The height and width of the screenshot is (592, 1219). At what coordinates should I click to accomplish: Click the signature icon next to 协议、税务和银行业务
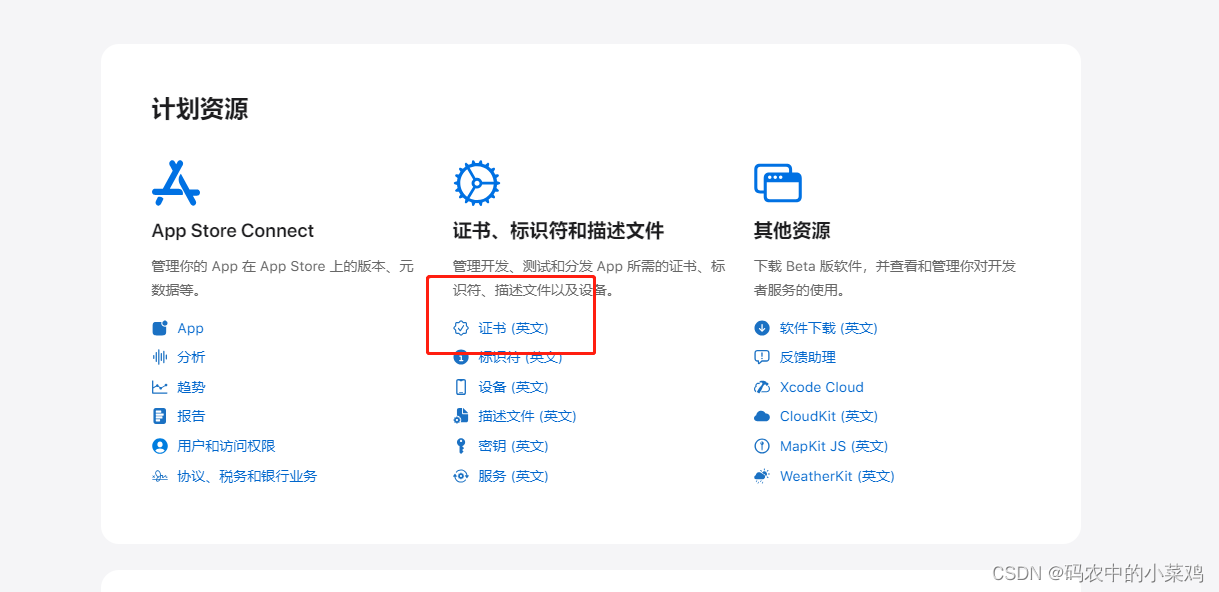160,476
